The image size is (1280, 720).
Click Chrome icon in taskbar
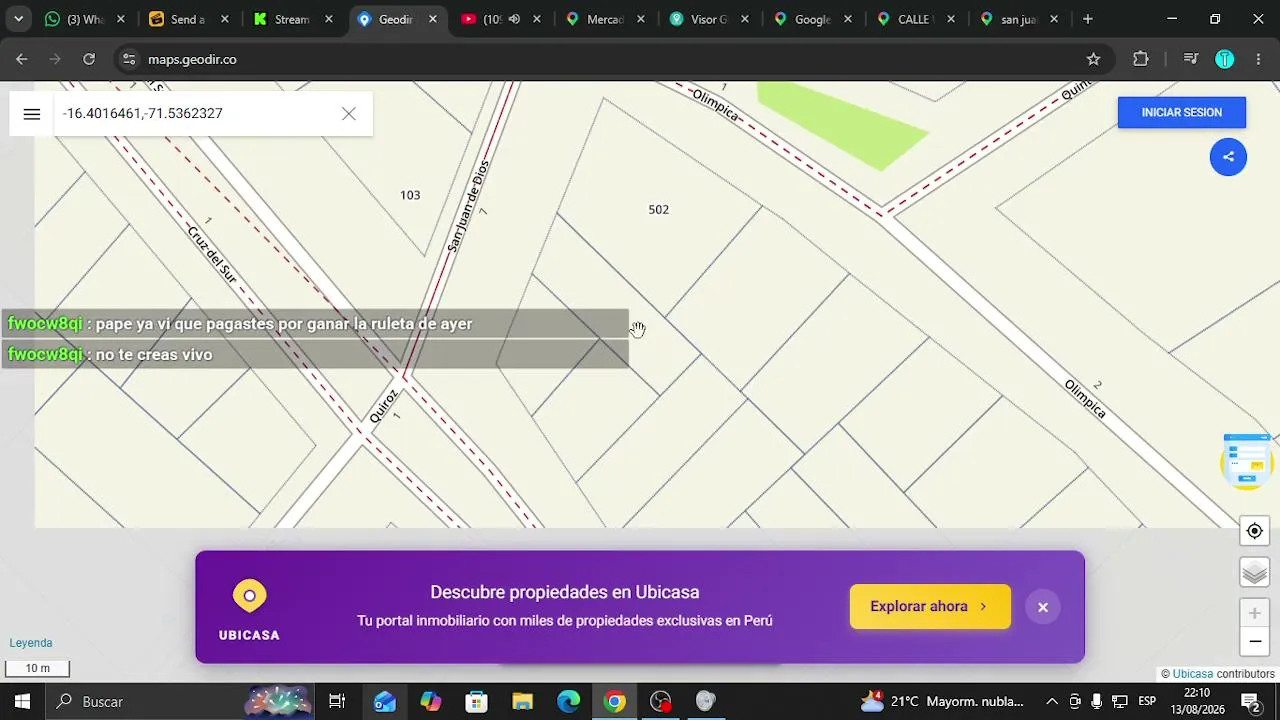point(614,701)
